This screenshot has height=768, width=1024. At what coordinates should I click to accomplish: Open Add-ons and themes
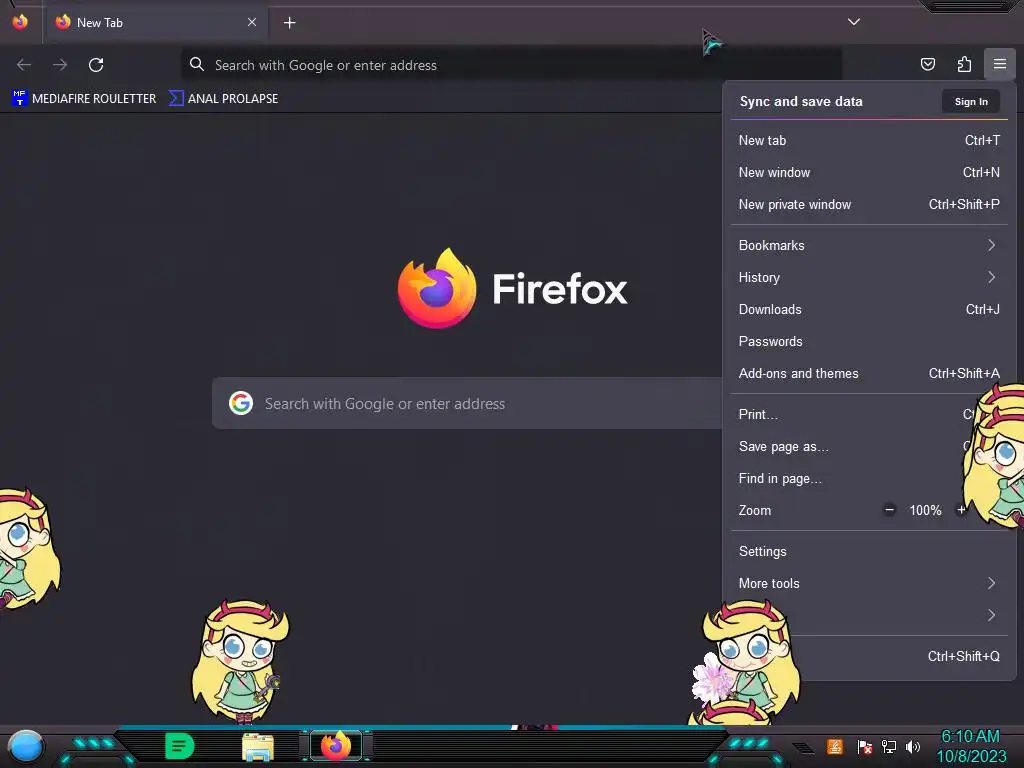click(869, 374)
